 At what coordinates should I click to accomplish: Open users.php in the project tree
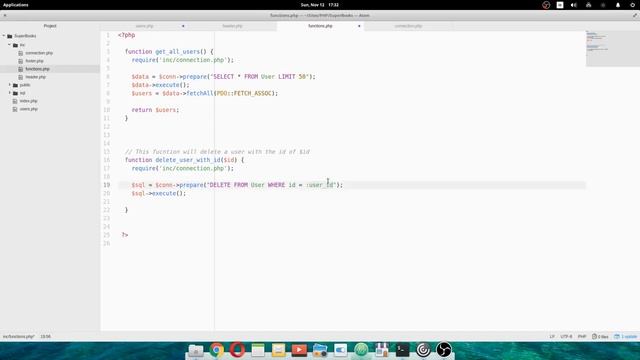click(x=29, y=109)
